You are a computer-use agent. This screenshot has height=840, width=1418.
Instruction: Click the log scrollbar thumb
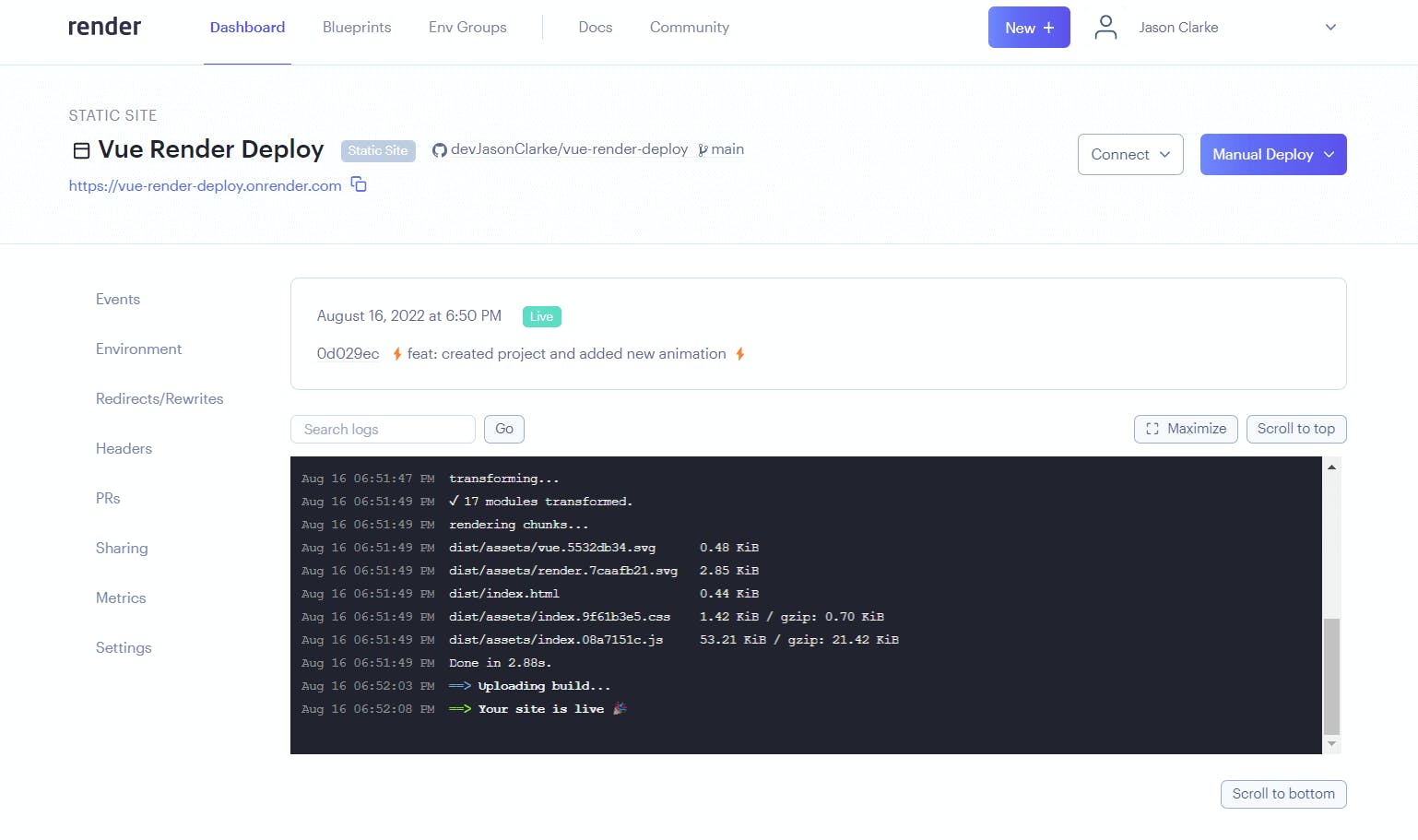click(1331, 676)
